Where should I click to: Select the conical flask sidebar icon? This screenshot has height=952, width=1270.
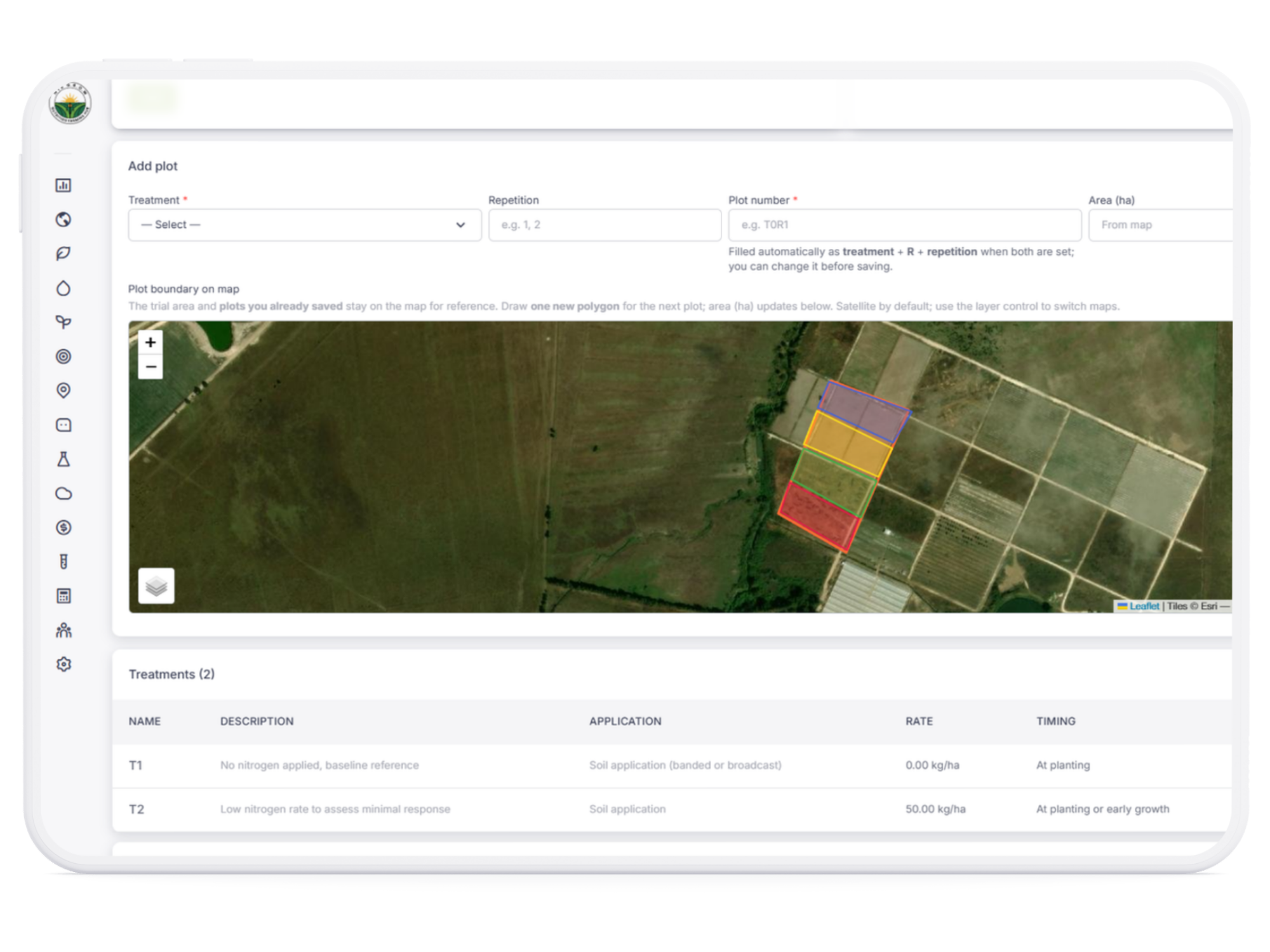tap(63, 459)
